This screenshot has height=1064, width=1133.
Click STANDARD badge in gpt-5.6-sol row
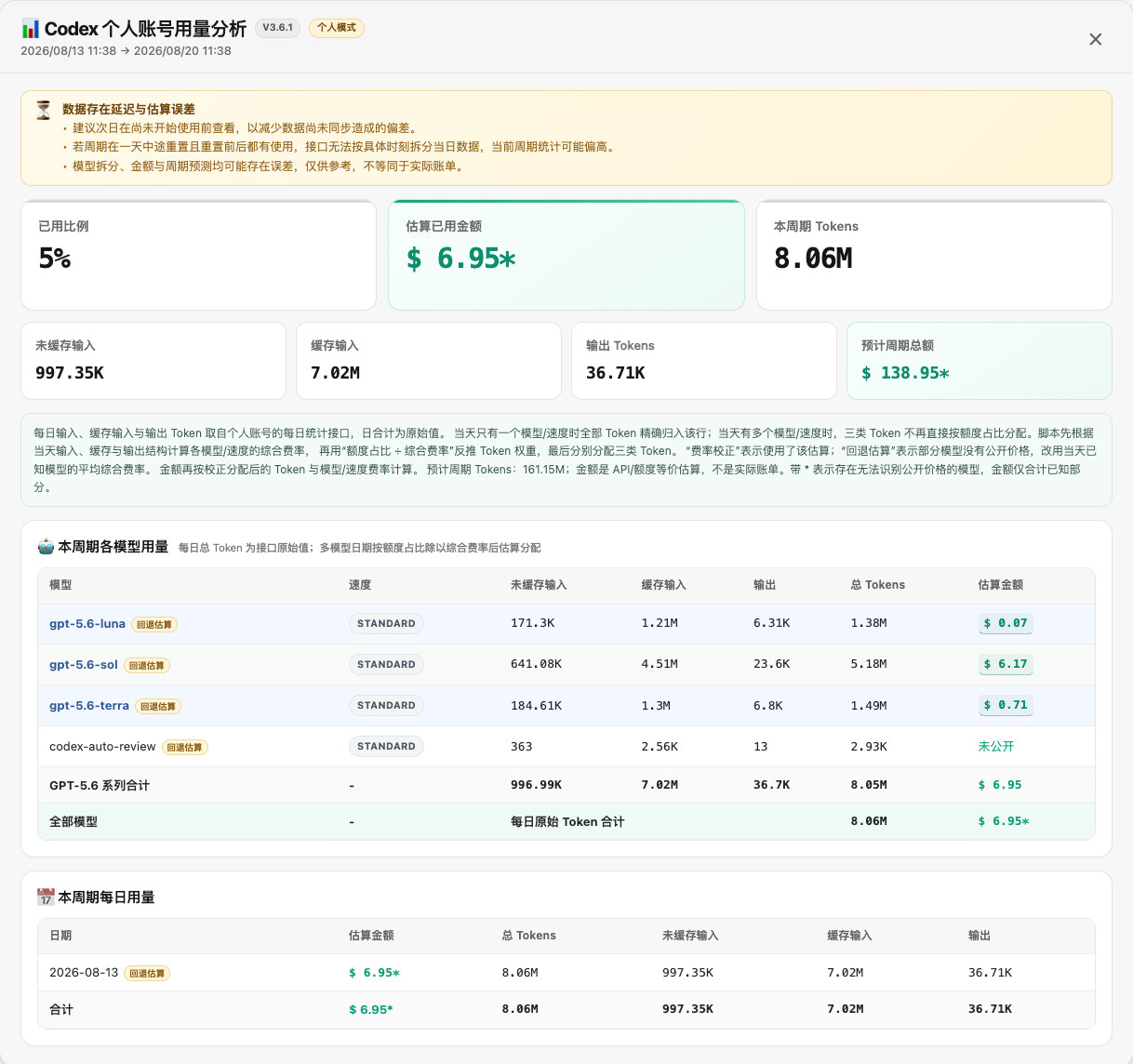(386, 665)
